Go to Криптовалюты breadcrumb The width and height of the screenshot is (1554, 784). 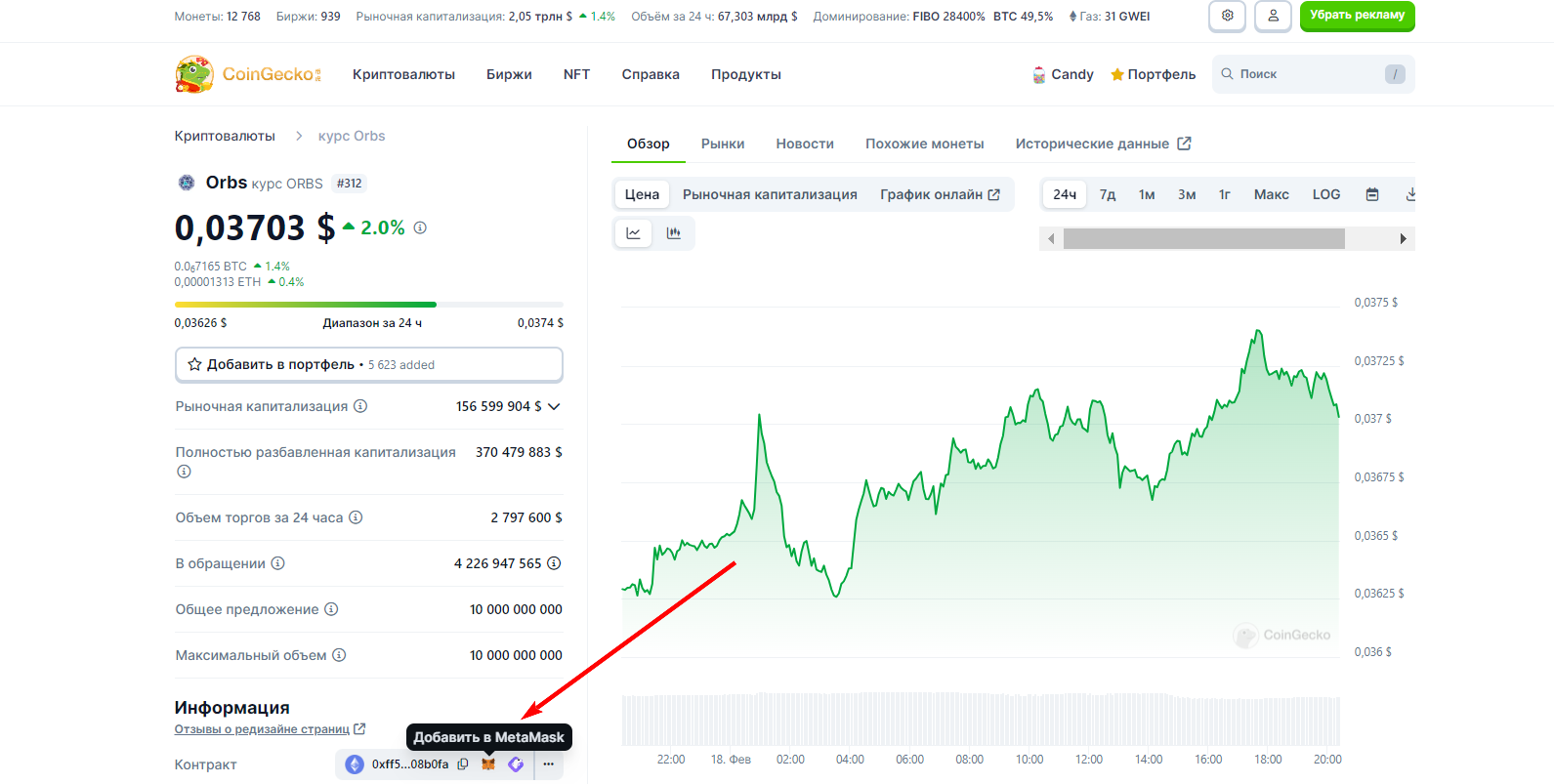pos(225,136)
